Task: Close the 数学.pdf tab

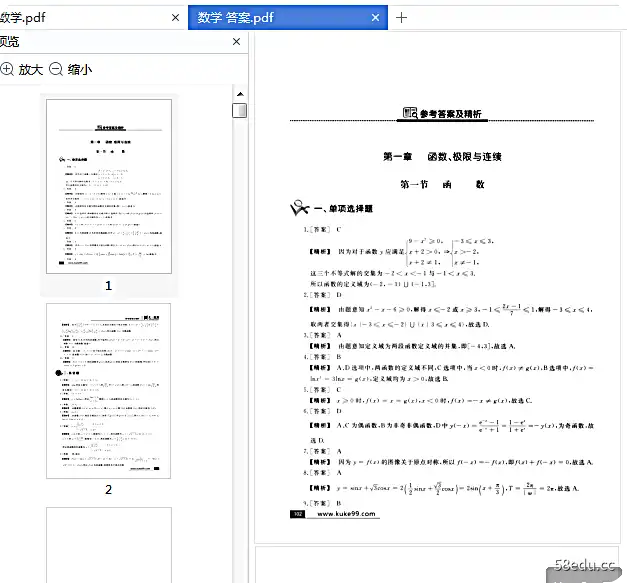Action: (175, 18)
